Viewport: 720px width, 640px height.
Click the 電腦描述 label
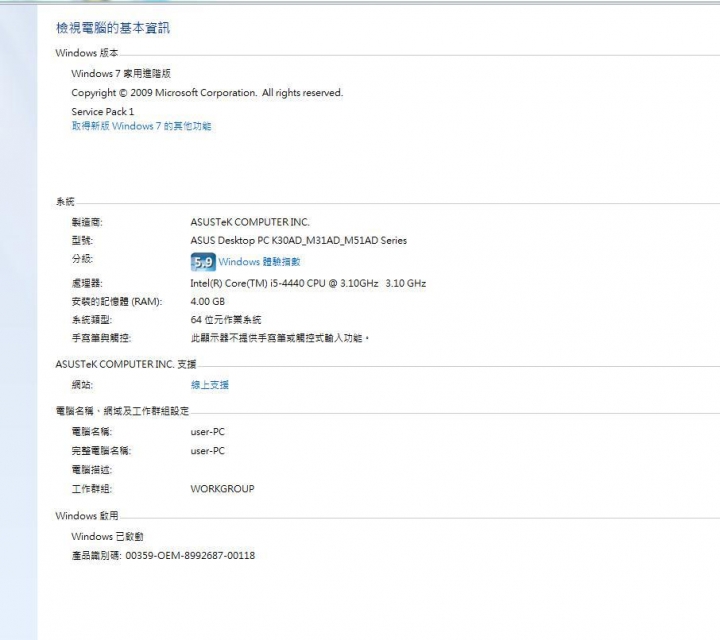(x=92, y=470)
